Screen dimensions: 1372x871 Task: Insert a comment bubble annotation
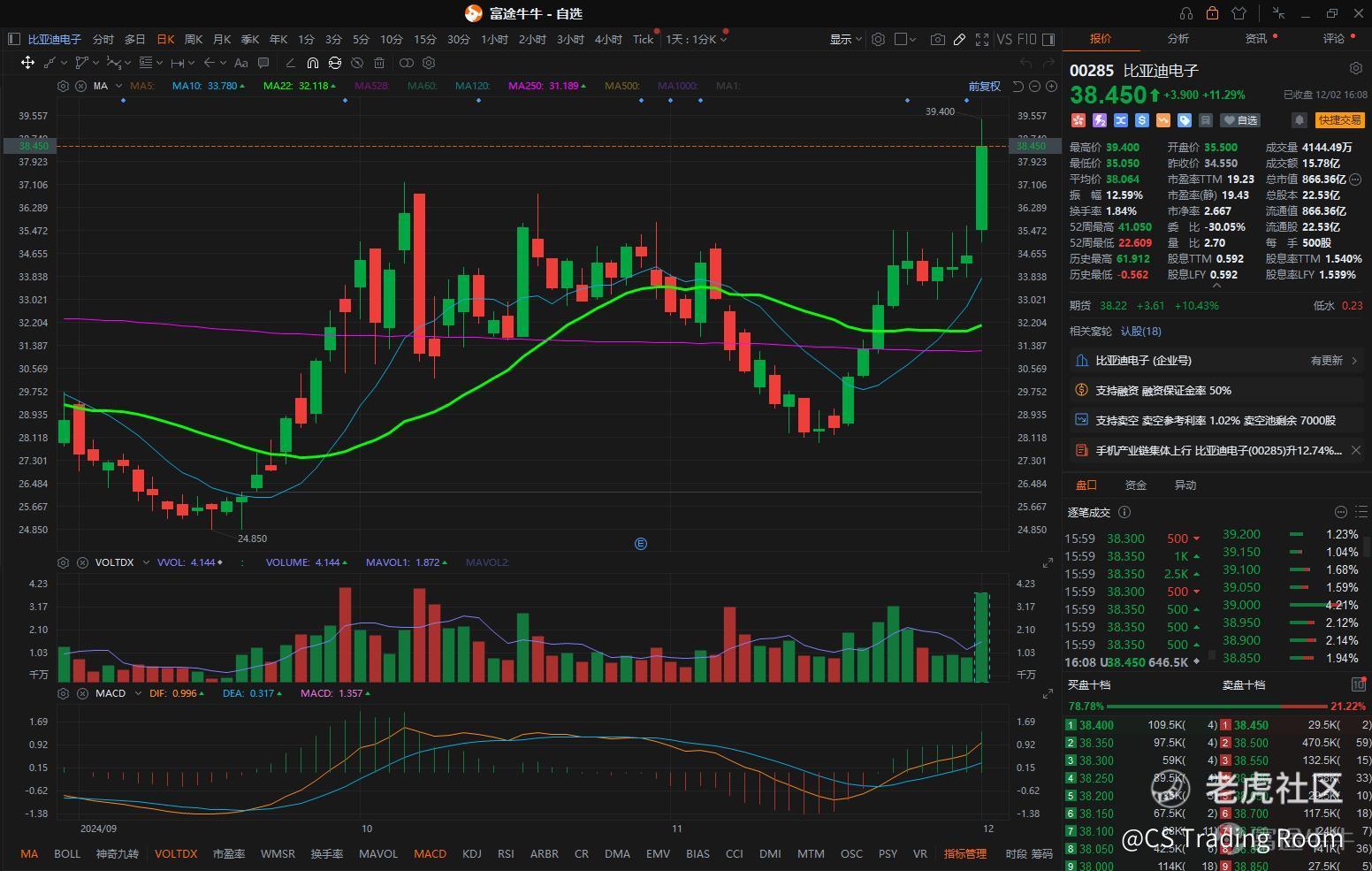pos(263,63)
